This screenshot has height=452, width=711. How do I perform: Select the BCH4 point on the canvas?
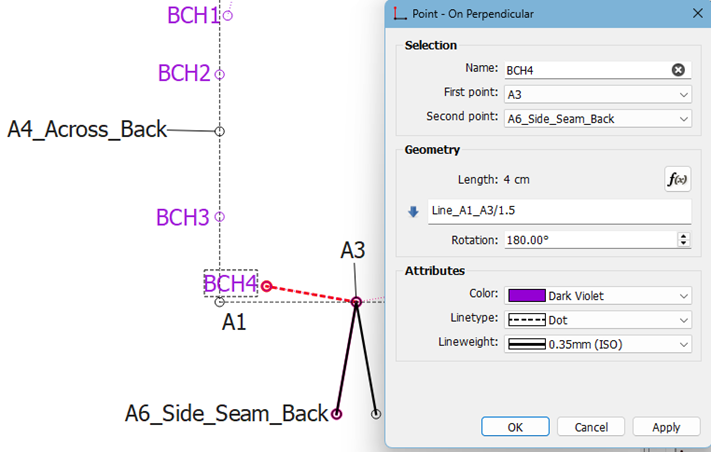[267, 286]
